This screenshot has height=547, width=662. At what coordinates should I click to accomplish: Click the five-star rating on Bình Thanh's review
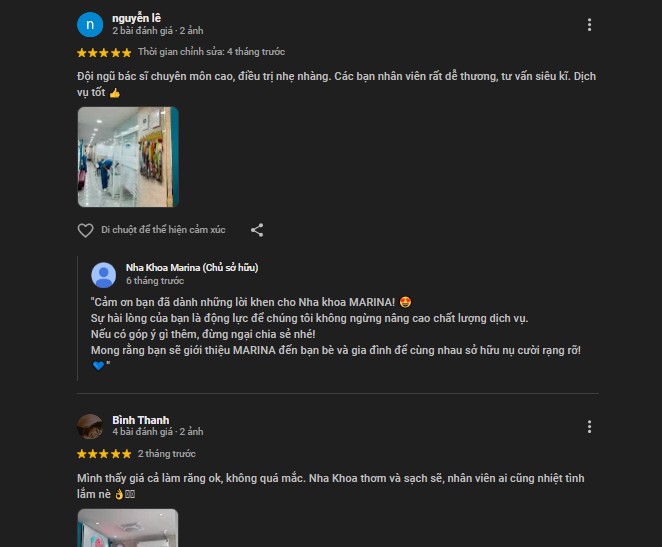coord(104,454)
